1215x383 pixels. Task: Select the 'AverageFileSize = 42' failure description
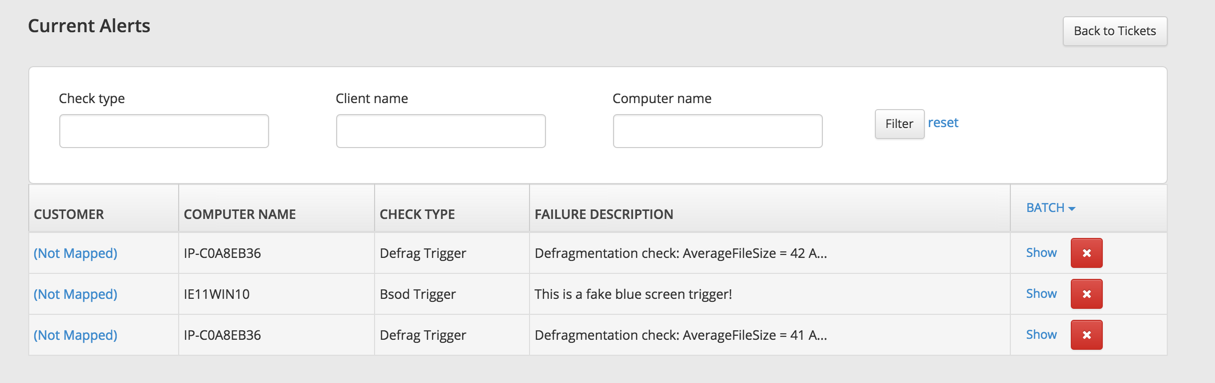coord(681,253)
